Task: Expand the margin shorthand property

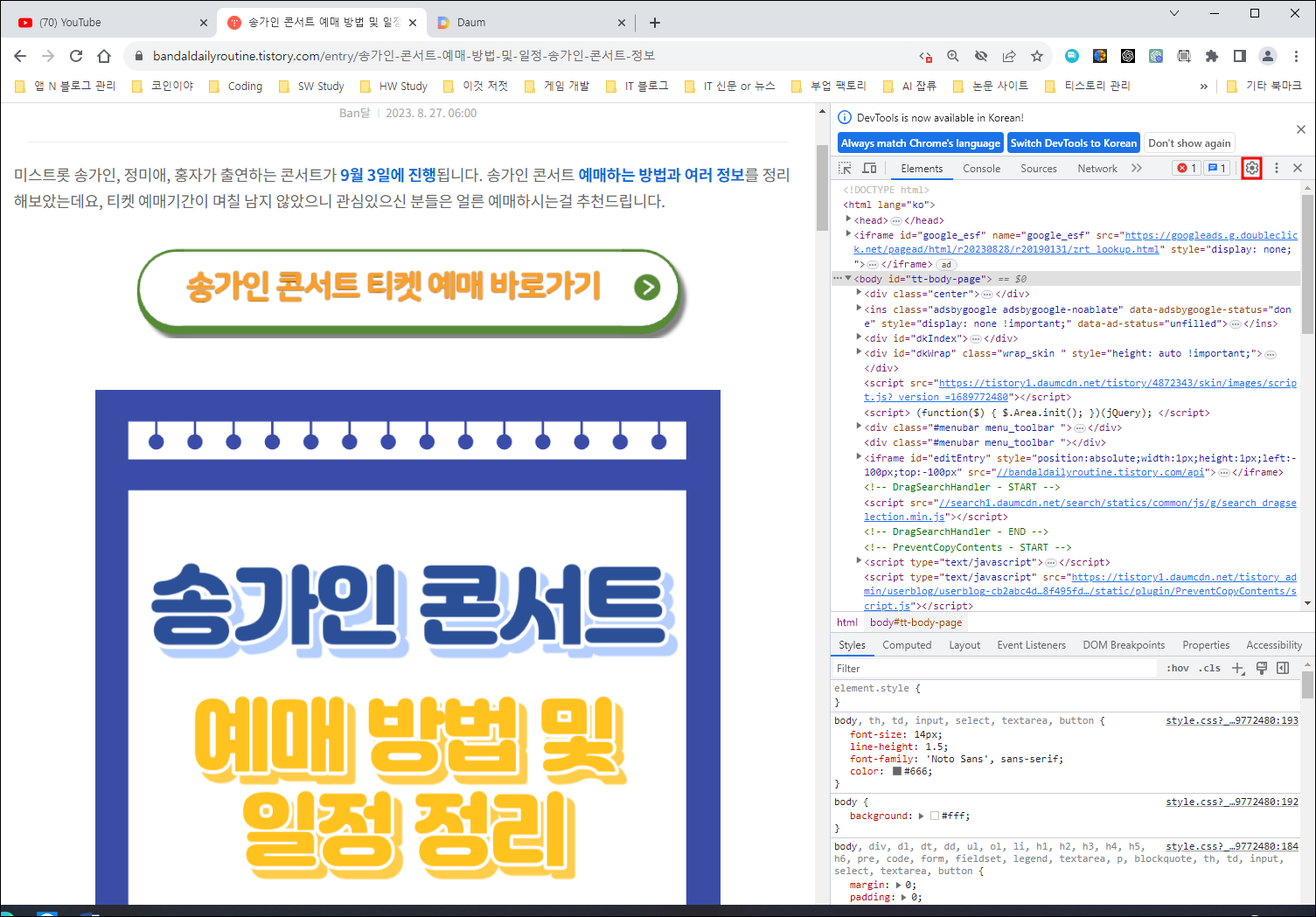Action: (x=899, y=885)
